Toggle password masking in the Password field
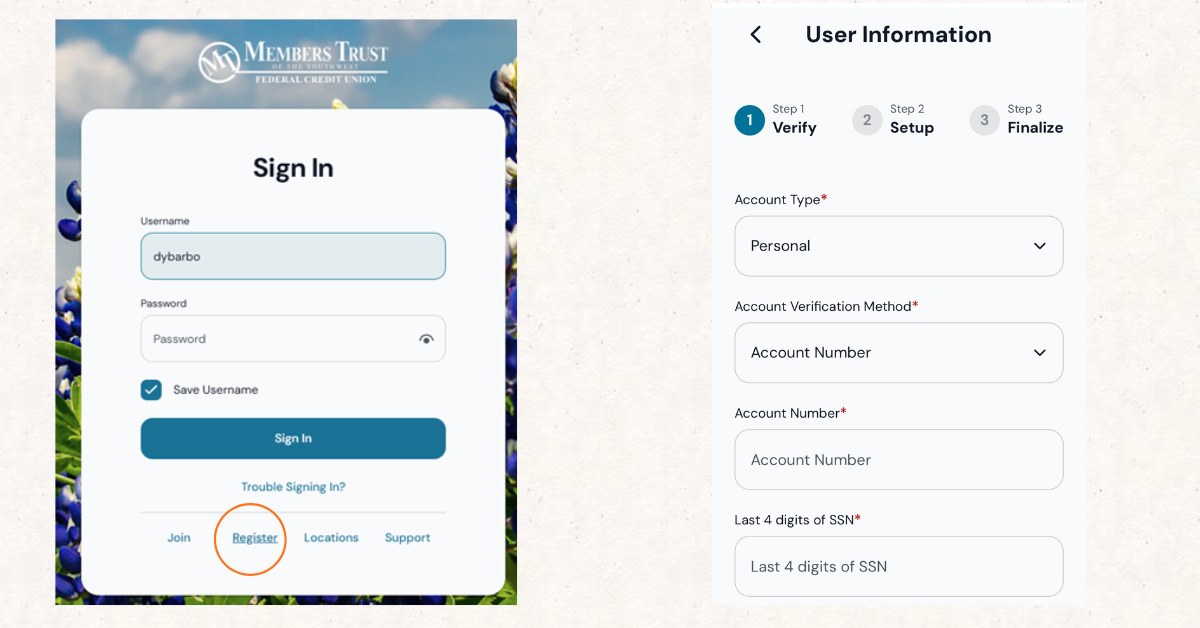This screenshot has height=628, width=1200. [427, 338]
